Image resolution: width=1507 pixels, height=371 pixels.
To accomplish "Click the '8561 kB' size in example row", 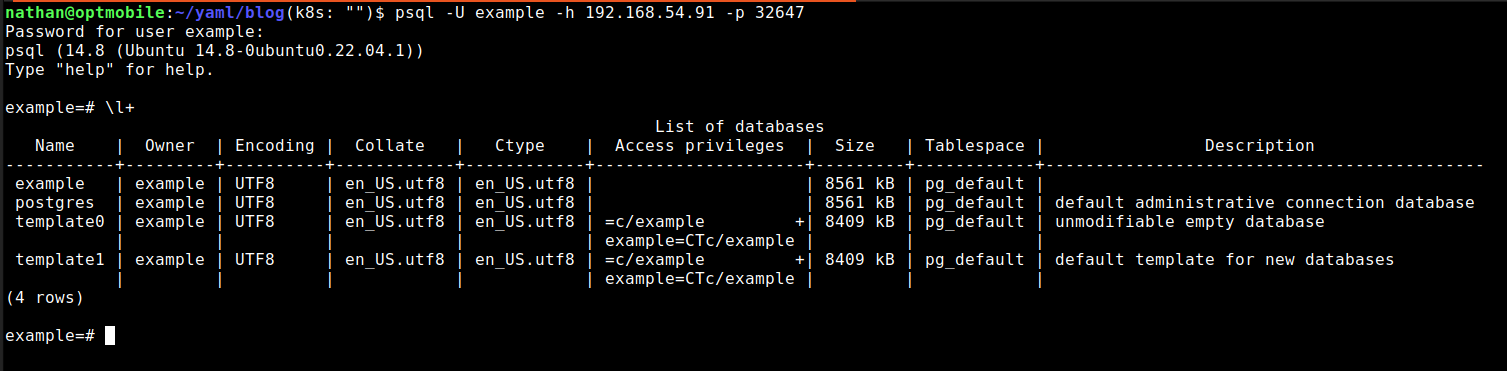I will click(860, 184).
